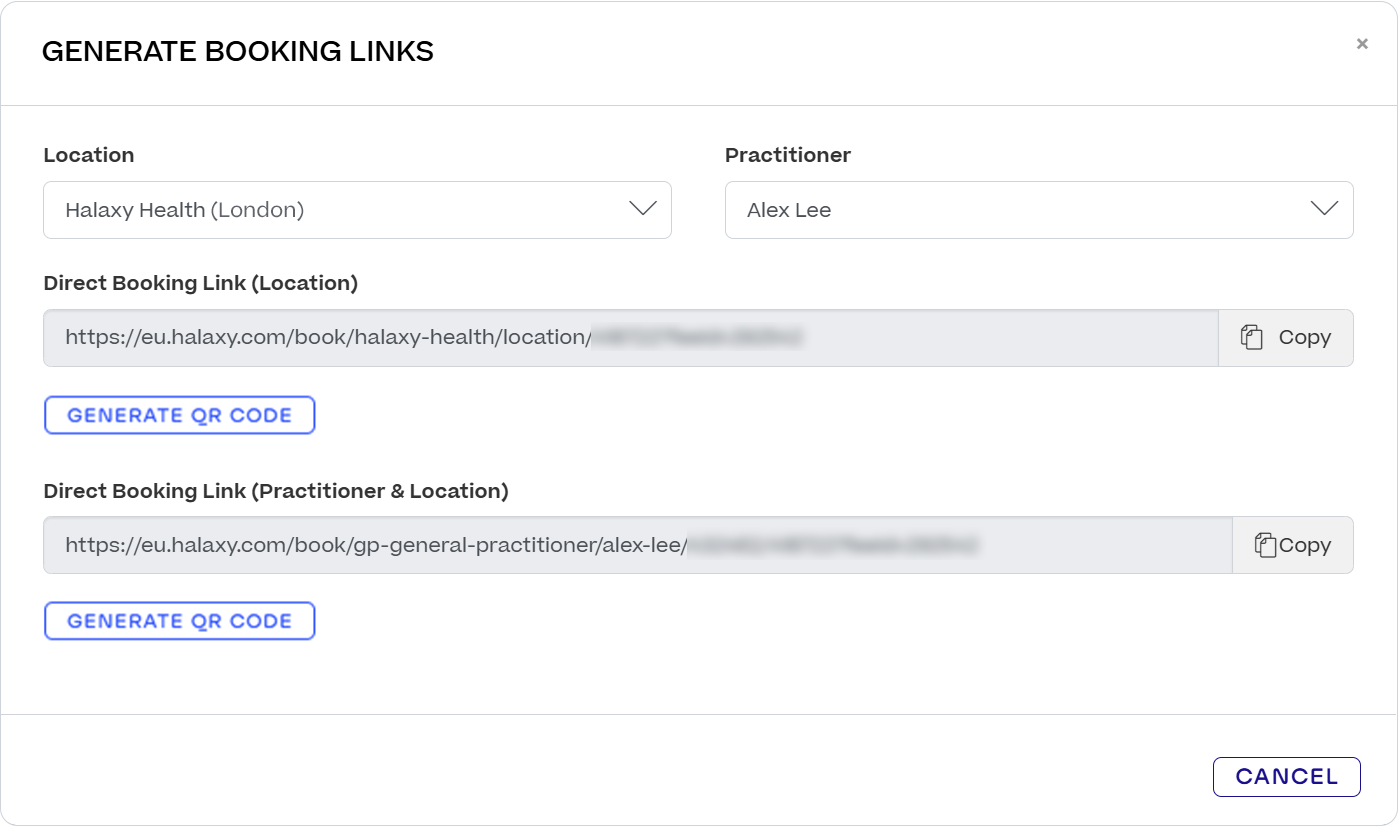Generate QR code for Practitioner & Location link
This screenshot has width=1400, height=826.
180,621
